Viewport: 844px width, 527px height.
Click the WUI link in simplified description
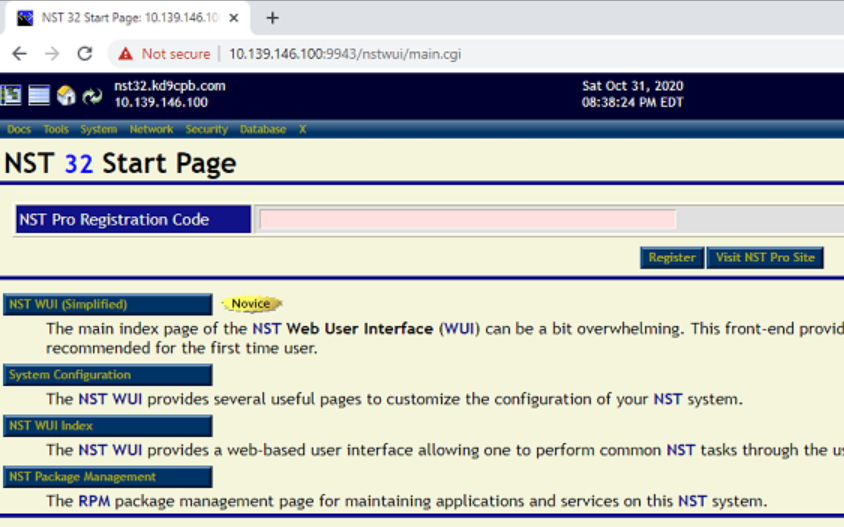[x=459, y=329]
